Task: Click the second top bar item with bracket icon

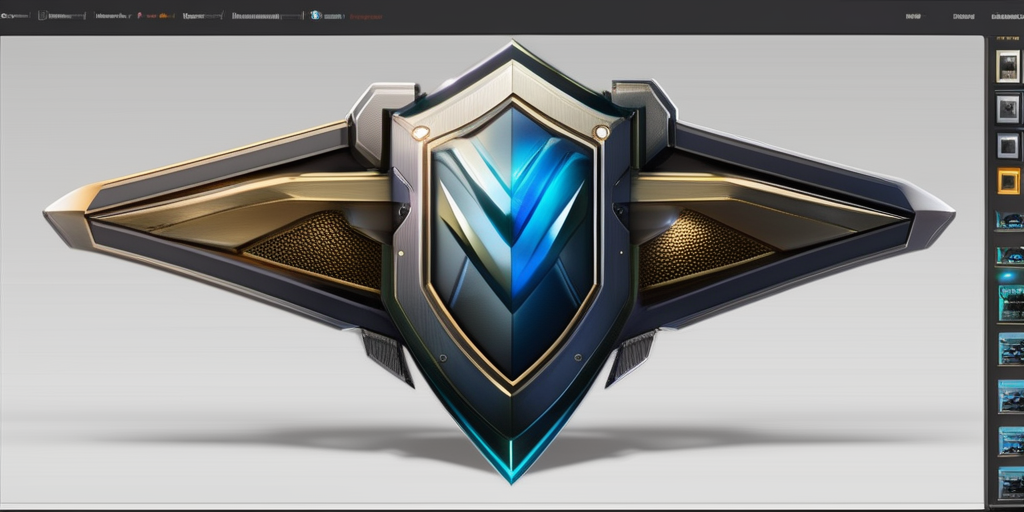Action: click(x=62, y=16)
